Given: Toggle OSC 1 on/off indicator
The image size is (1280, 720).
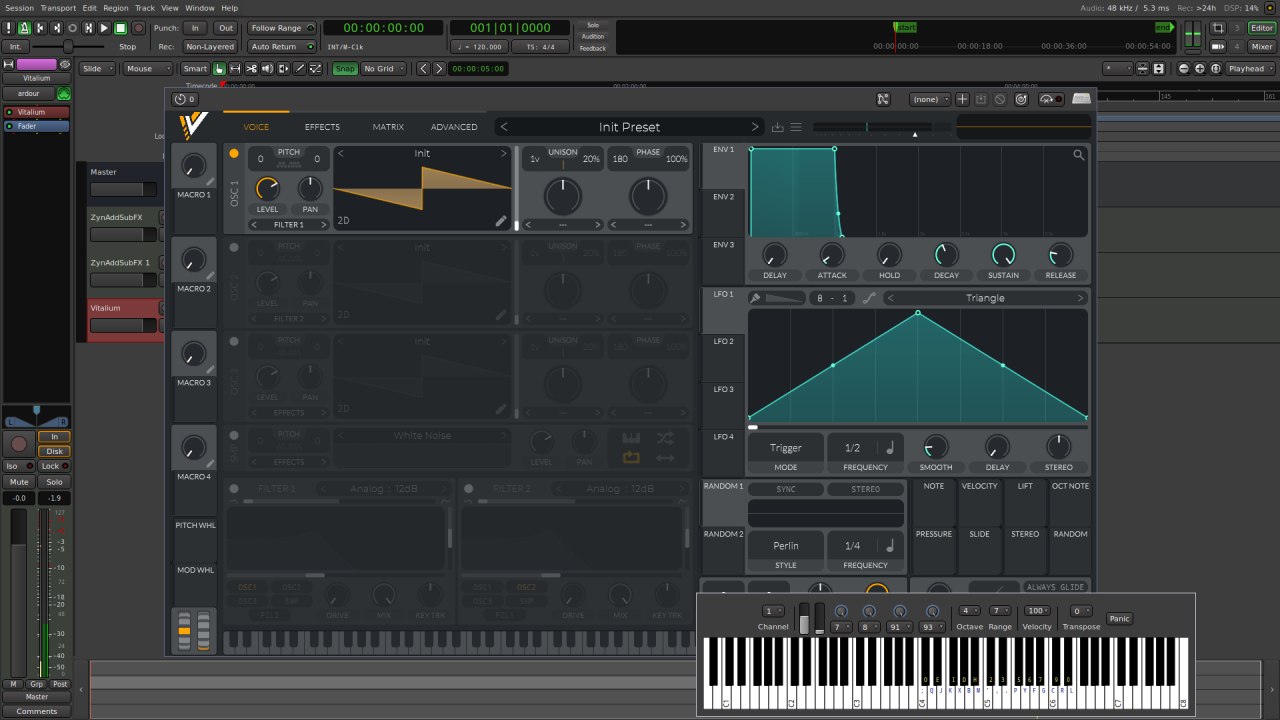Looking at the screenshot, I should (x=234, y=154).
